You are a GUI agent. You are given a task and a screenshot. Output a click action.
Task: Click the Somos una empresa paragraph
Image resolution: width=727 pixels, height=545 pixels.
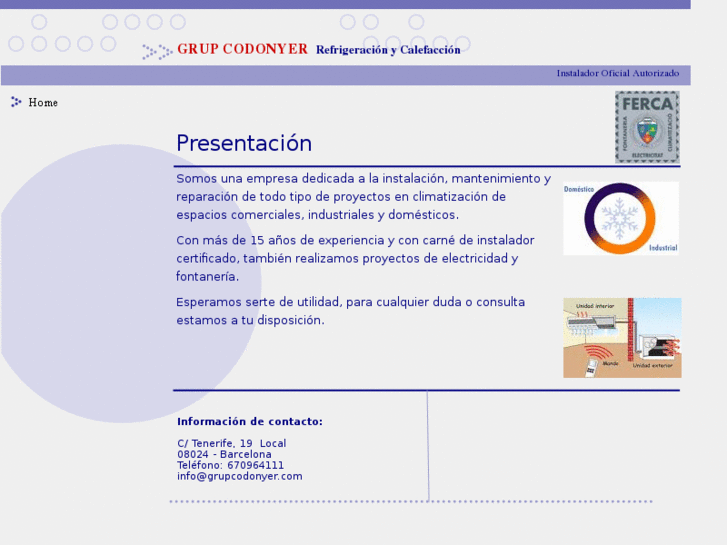tap(364, 197)
